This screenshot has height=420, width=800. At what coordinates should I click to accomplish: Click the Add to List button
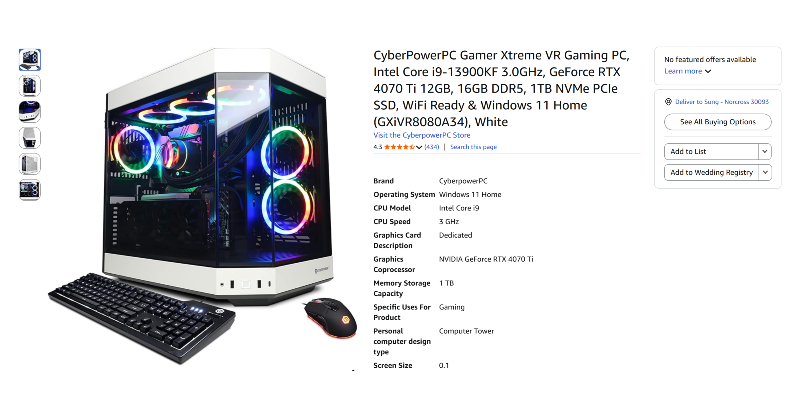711,152
